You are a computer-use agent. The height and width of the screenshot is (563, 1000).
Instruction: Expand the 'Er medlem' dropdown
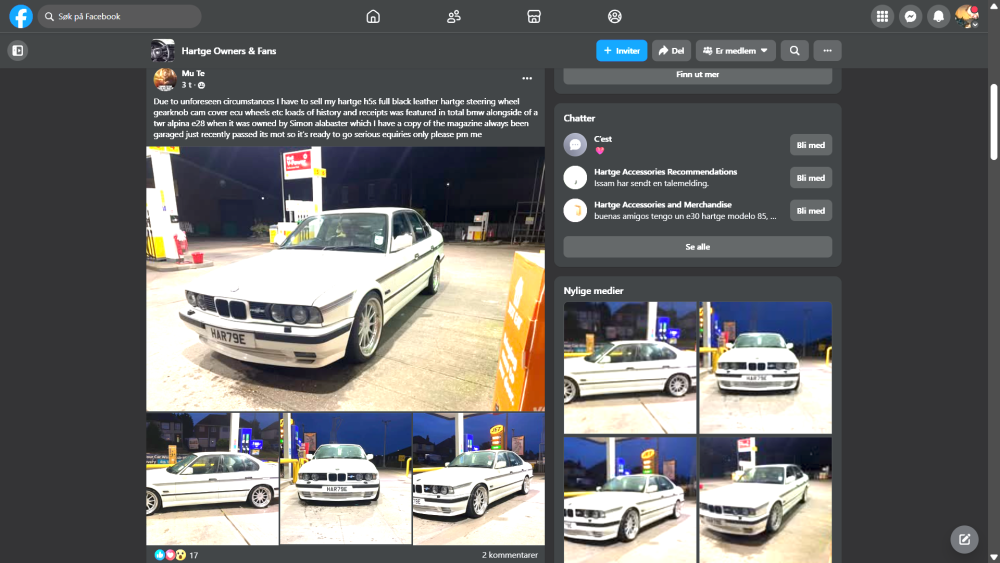click(736, 50)
